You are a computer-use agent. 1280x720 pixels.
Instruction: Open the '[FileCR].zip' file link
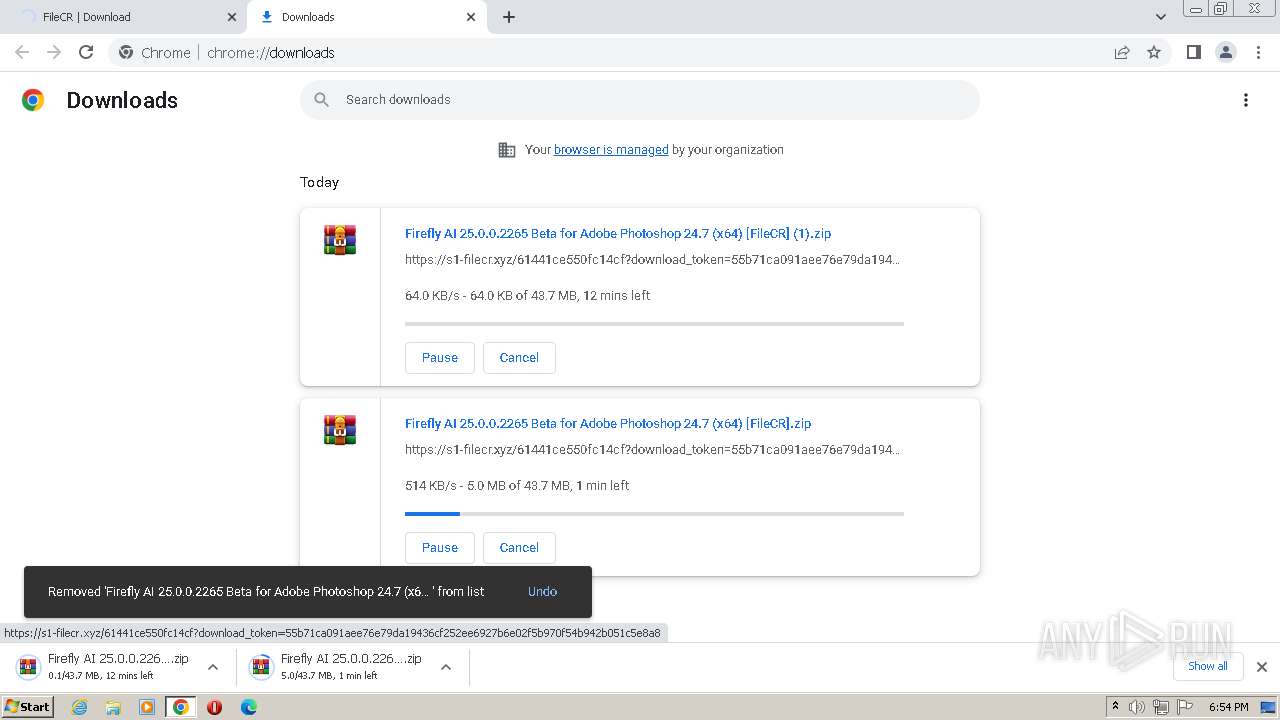pyautogui.click(x=608, y=423)
